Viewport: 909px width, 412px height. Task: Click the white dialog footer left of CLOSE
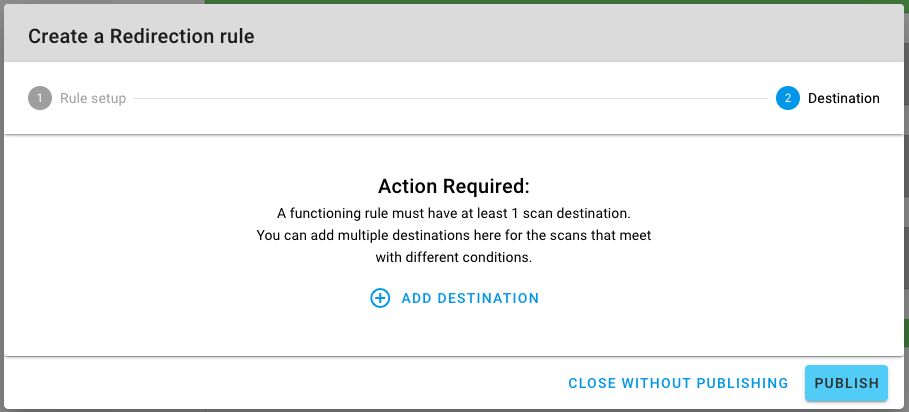[x=250, y=383]
